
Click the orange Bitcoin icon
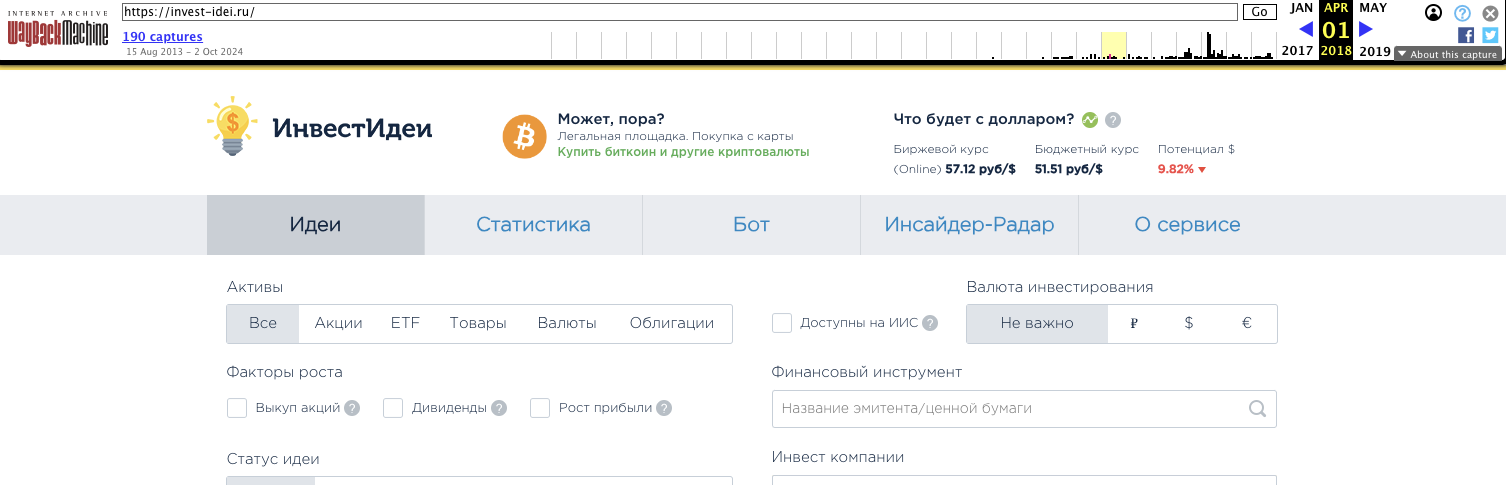[525, 137]
